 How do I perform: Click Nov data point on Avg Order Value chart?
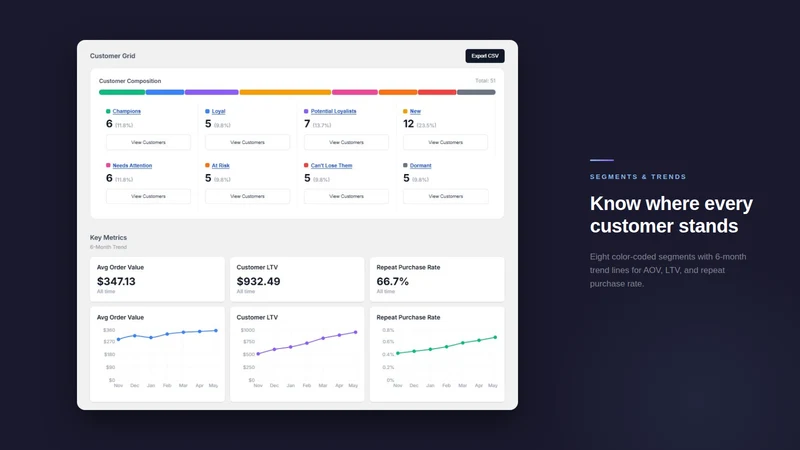[118, 339]
